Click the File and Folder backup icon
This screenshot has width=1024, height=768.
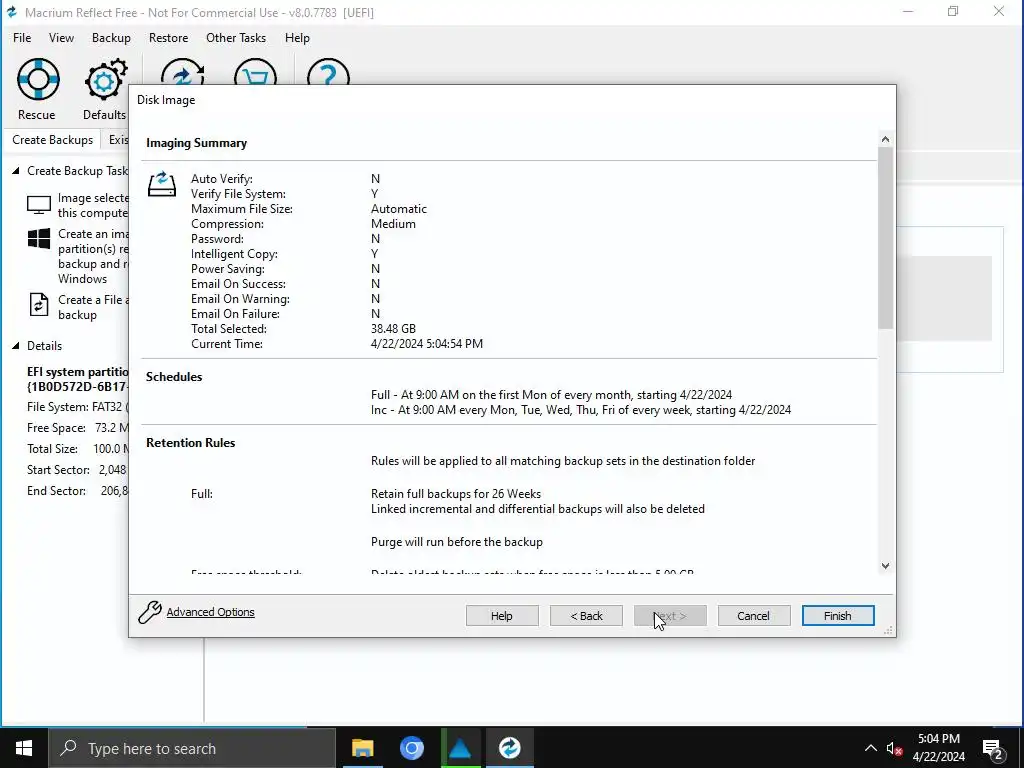tap(39, 304)
